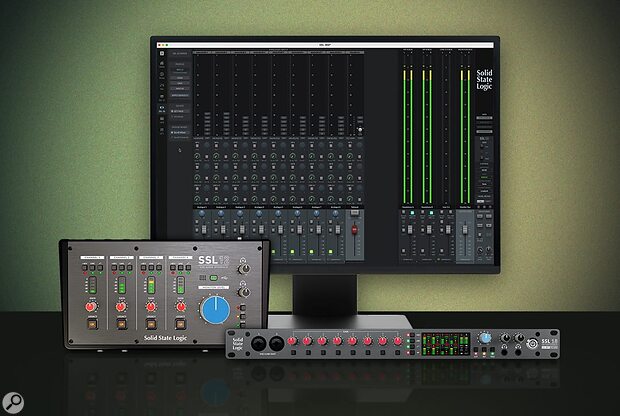
Task: Grab the Analogue 7 channel fader cap
Action: pyautogui.click(x=319, y=229)
